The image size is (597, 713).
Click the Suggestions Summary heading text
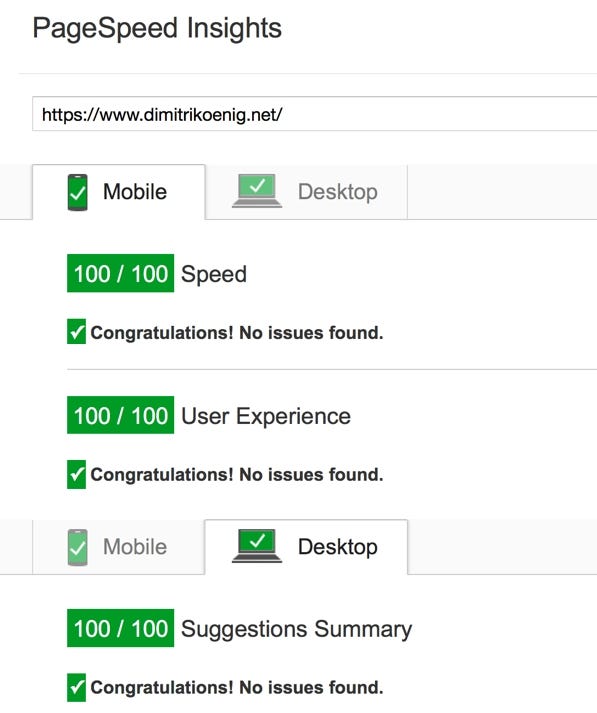pos(296,629)
